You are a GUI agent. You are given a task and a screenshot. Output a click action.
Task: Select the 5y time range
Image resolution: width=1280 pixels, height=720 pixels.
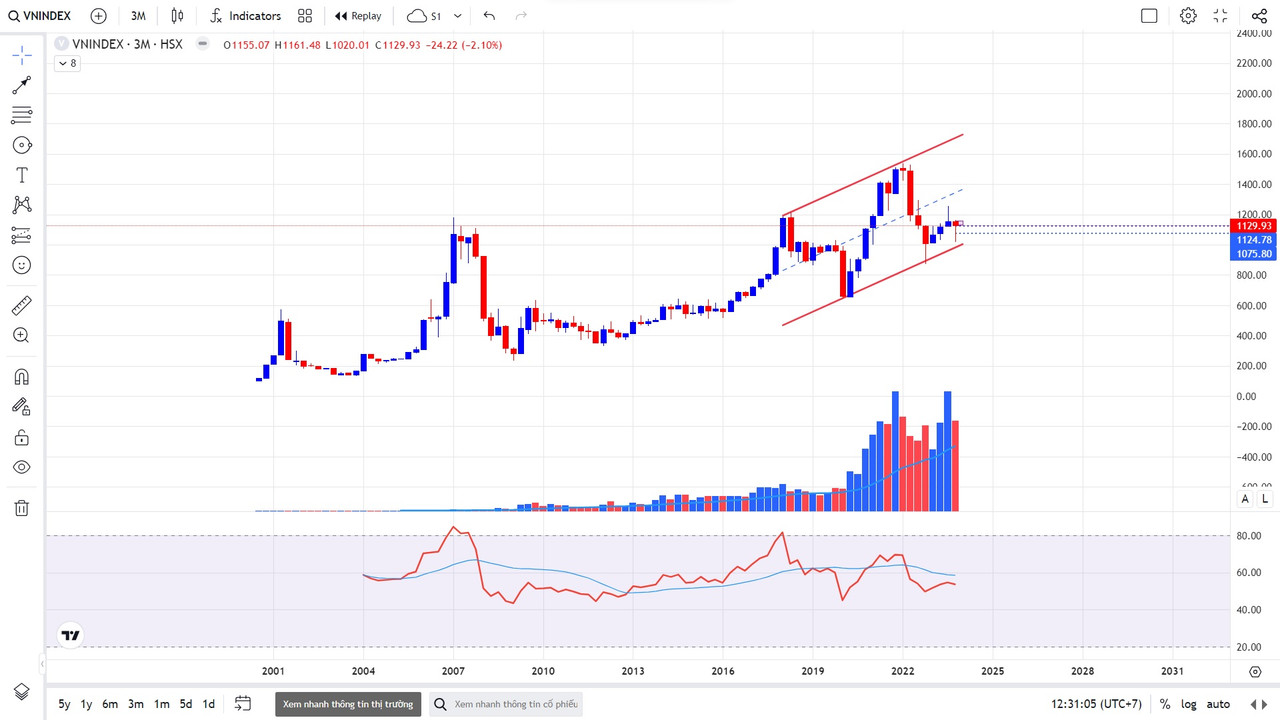pos(64,704)
